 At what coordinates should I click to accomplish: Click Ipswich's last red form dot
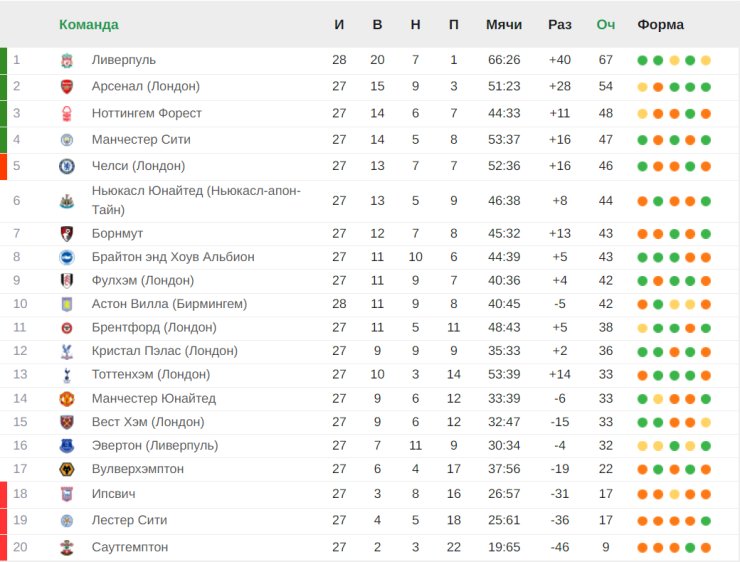706,494
